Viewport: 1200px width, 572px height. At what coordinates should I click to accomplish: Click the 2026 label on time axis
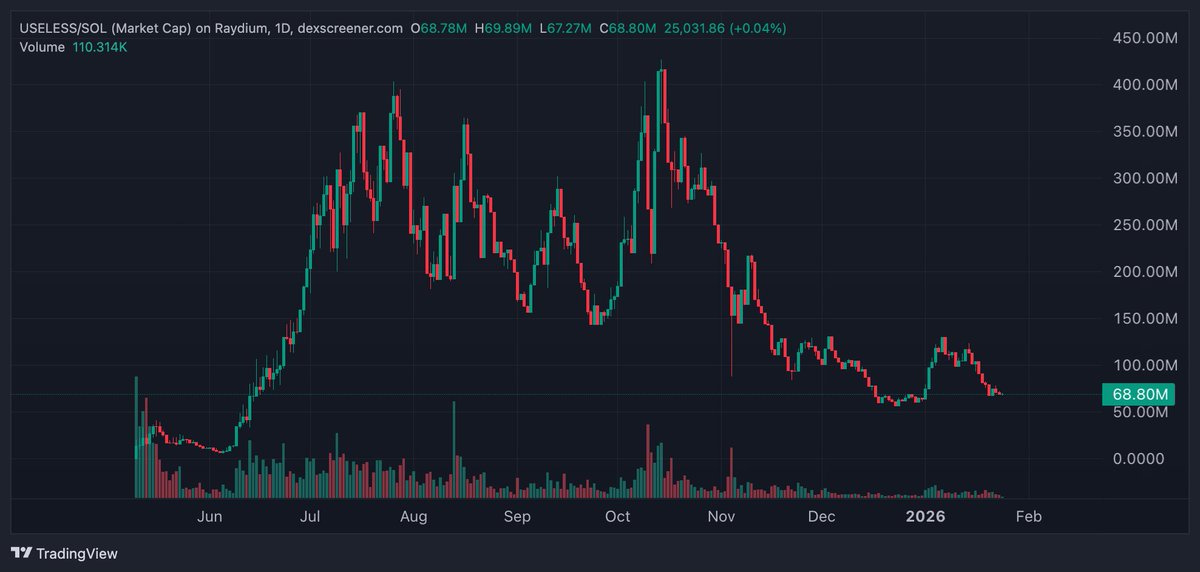(x=925, y=517)
